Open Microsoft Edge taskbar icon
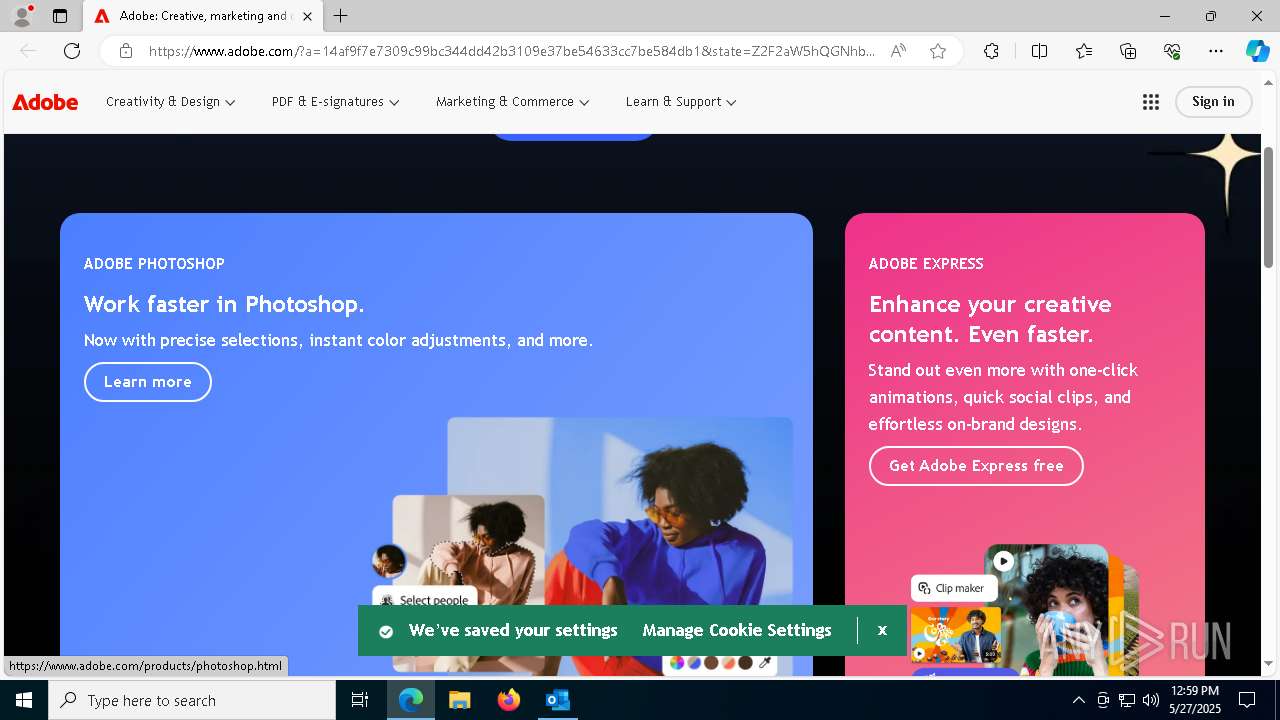The image size is (1280, 720). click(x=411, y=700)
